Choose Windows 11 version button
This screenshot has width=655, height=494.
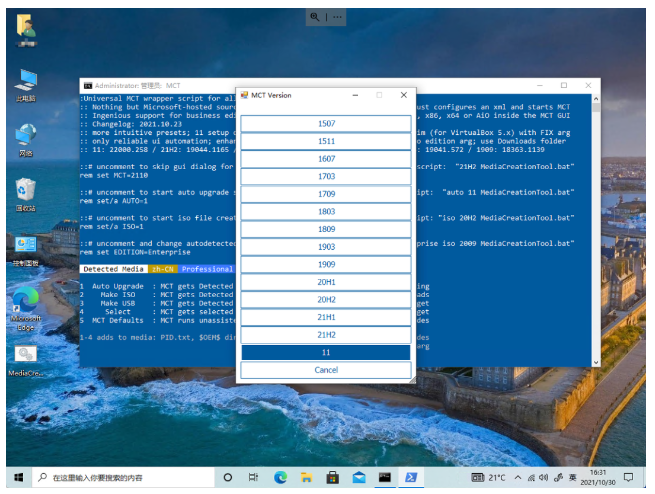point(326,353)
